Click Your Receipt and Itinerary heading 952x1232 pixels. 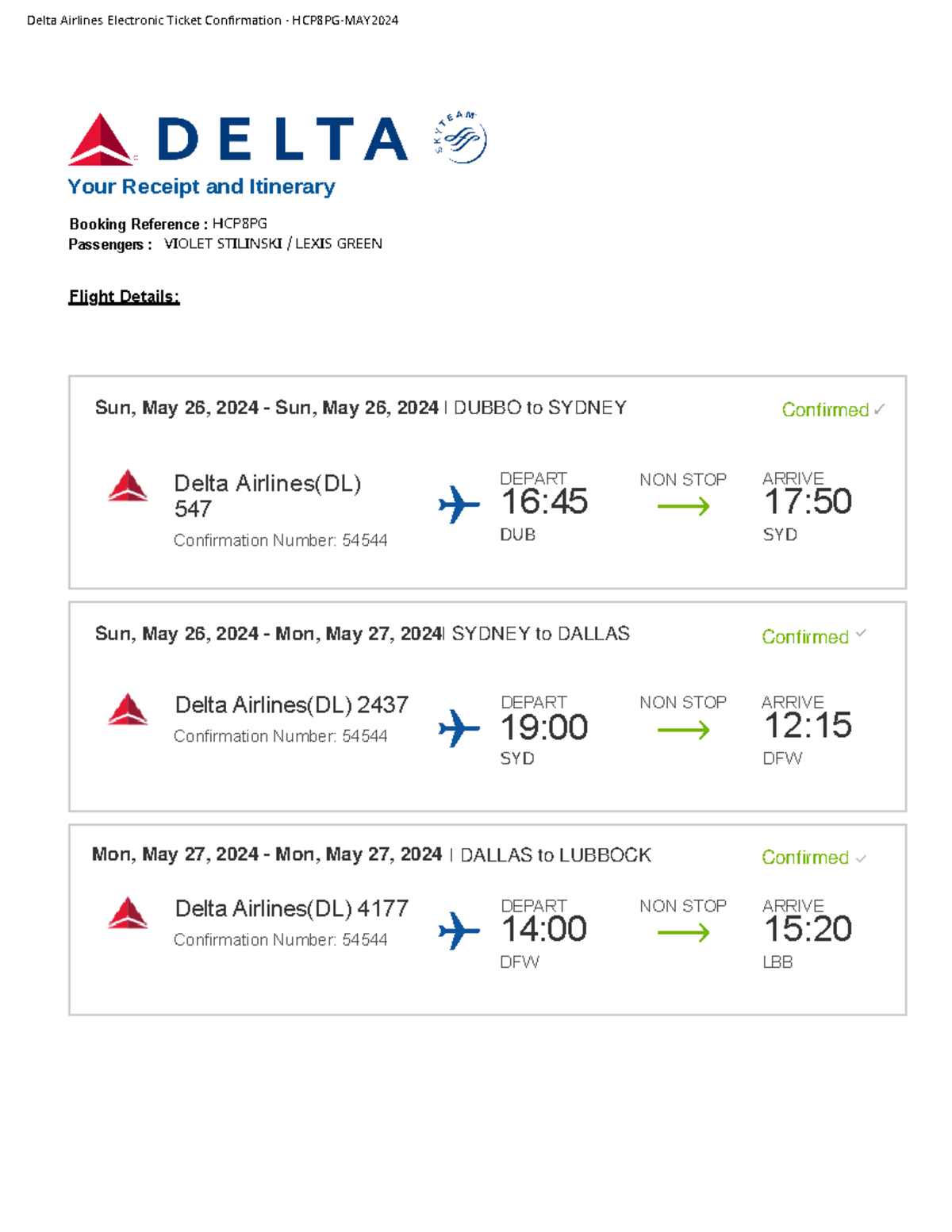(202, 186)
